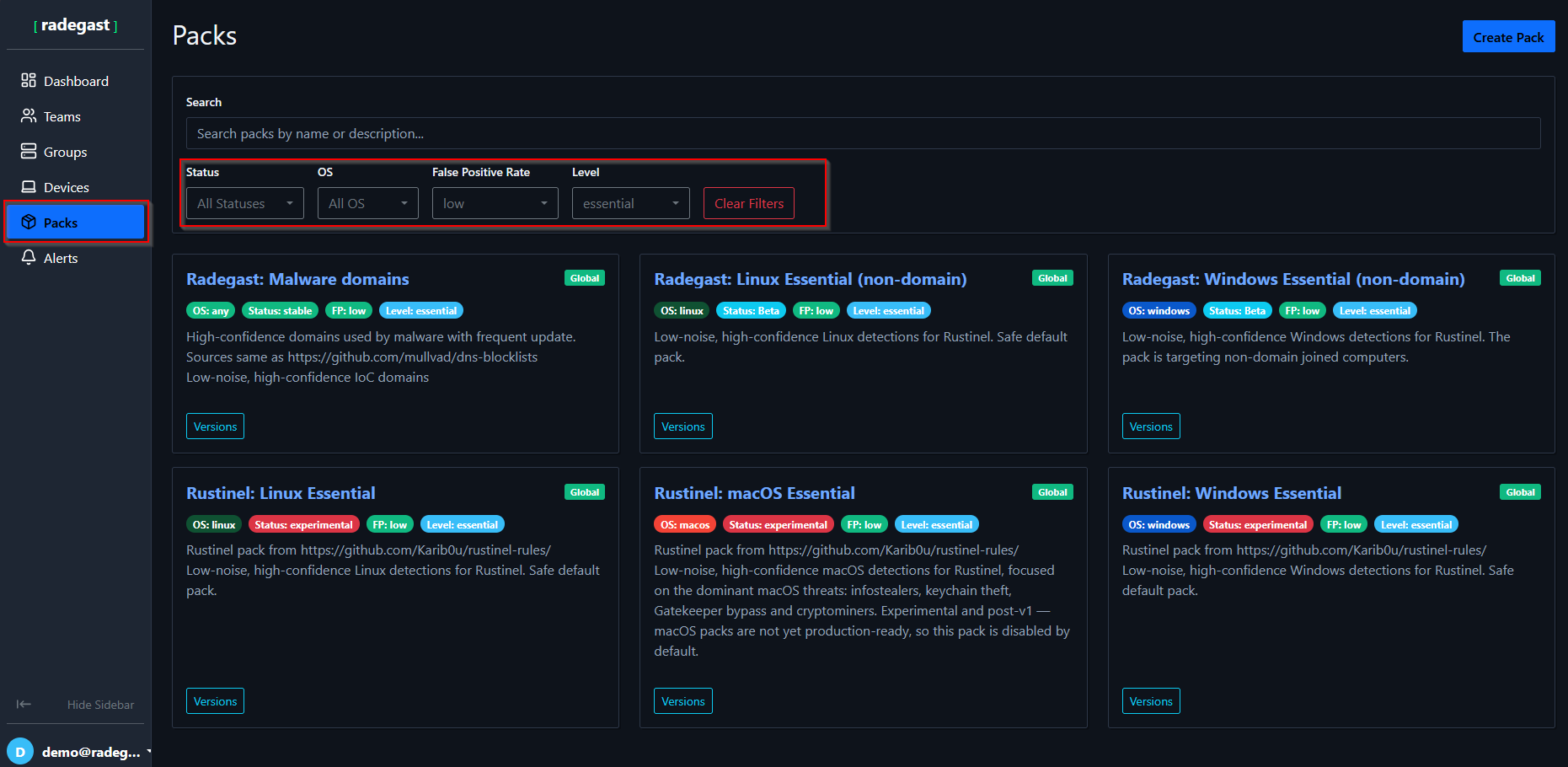The image size is (1568, 767).
Task: Select Packs in the sidebar
Action: coord(76,223)
